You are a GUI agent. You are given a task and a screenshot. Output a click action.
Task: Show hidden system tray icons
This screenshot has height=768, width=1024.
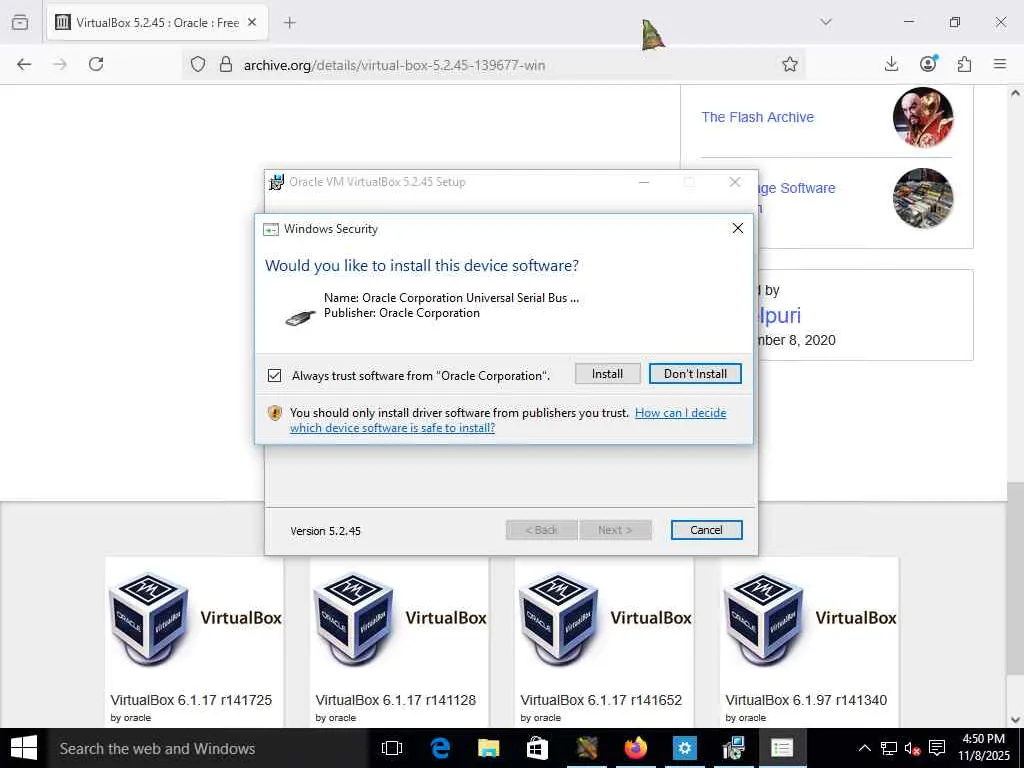pyautogui.click(x=864, y=748)
